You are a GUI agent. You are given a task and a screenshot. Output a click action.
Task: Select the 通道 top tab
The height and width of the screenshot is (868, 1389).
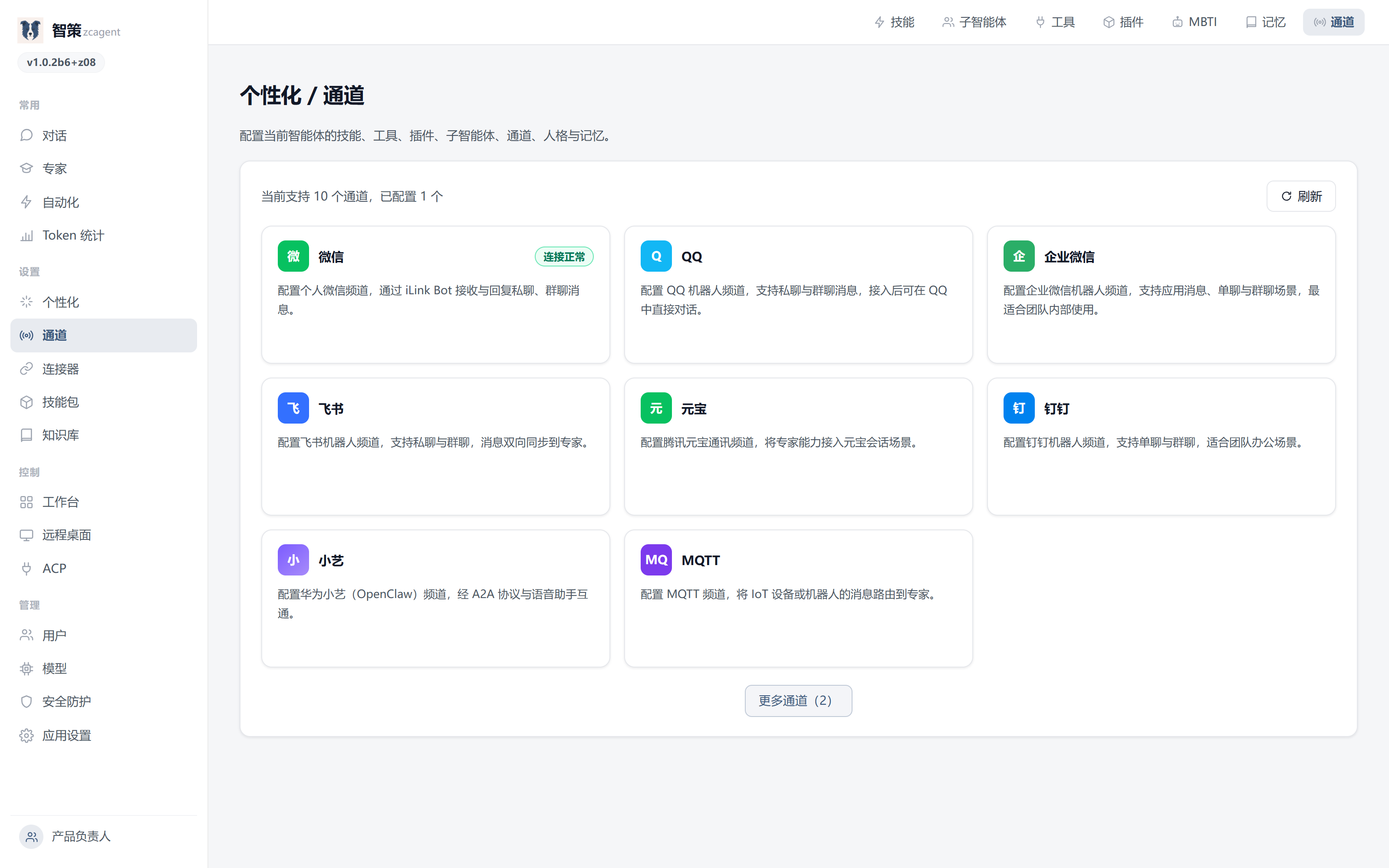point(1334,22)
